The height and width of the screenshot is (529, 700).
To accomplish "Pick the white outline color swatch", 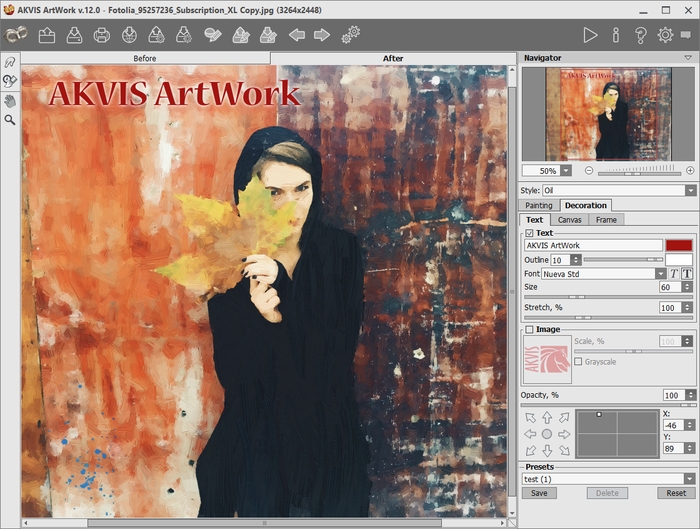I will (679, 260).
